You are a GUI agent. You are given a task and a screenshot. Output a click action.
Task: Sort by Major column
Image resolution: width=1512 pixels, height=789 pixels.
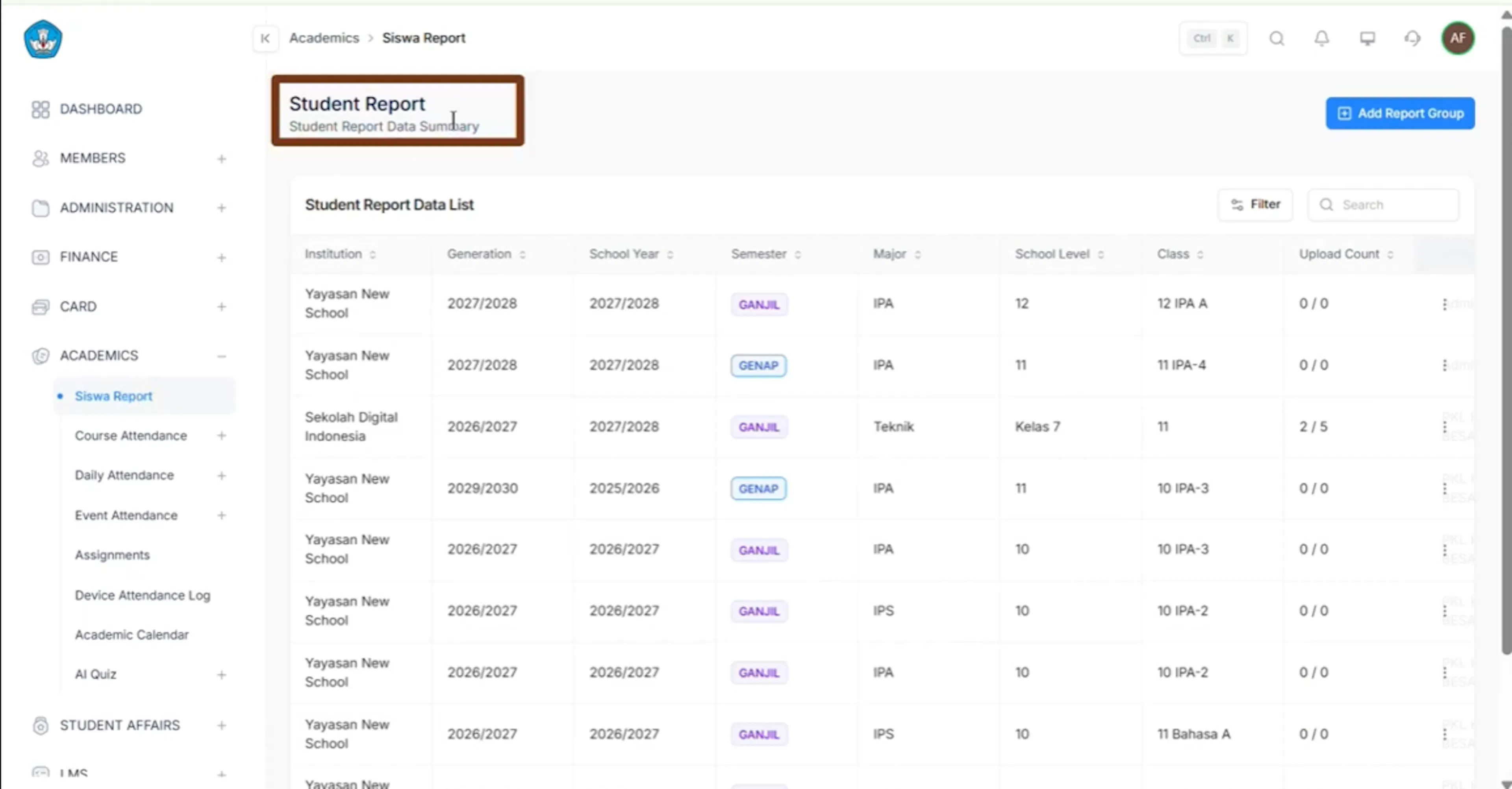pos(918,255)
